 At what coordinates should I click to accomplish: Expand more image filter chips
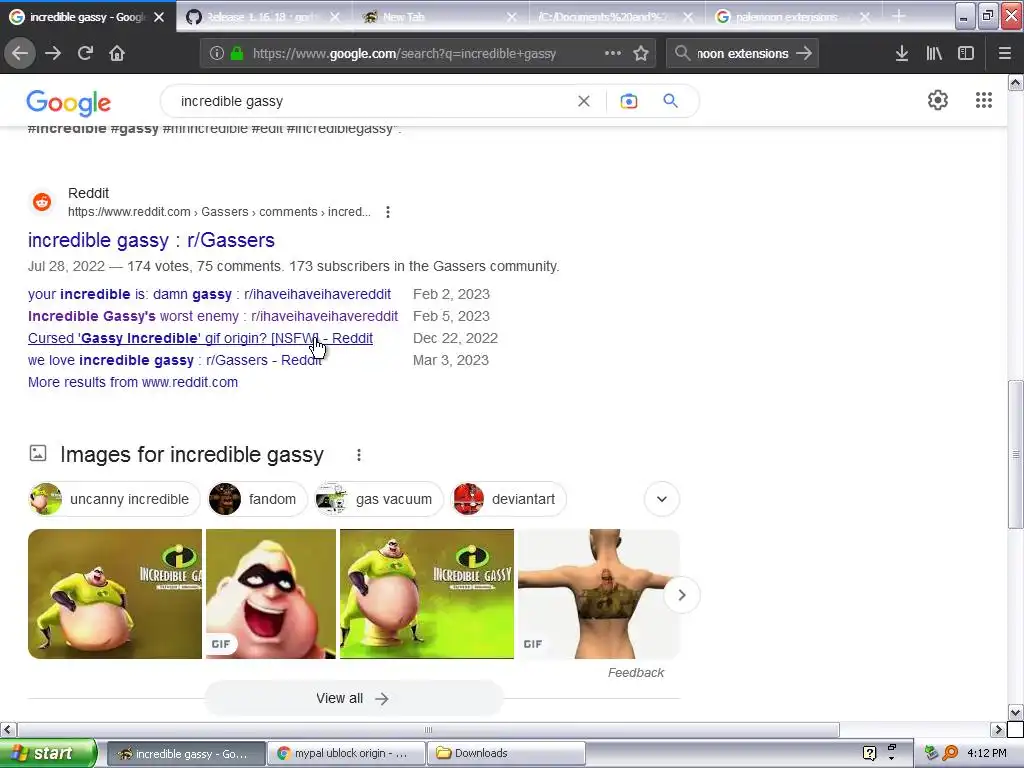point(662,500)
